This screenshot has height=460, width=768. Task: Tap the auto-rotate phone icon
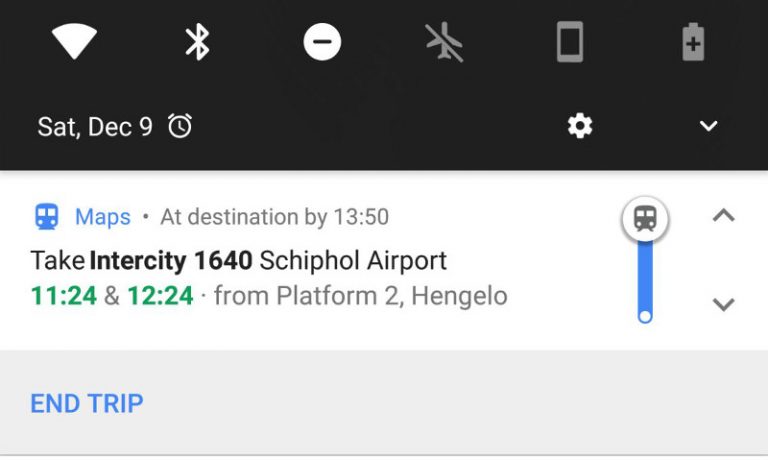[x=569, y=42]
